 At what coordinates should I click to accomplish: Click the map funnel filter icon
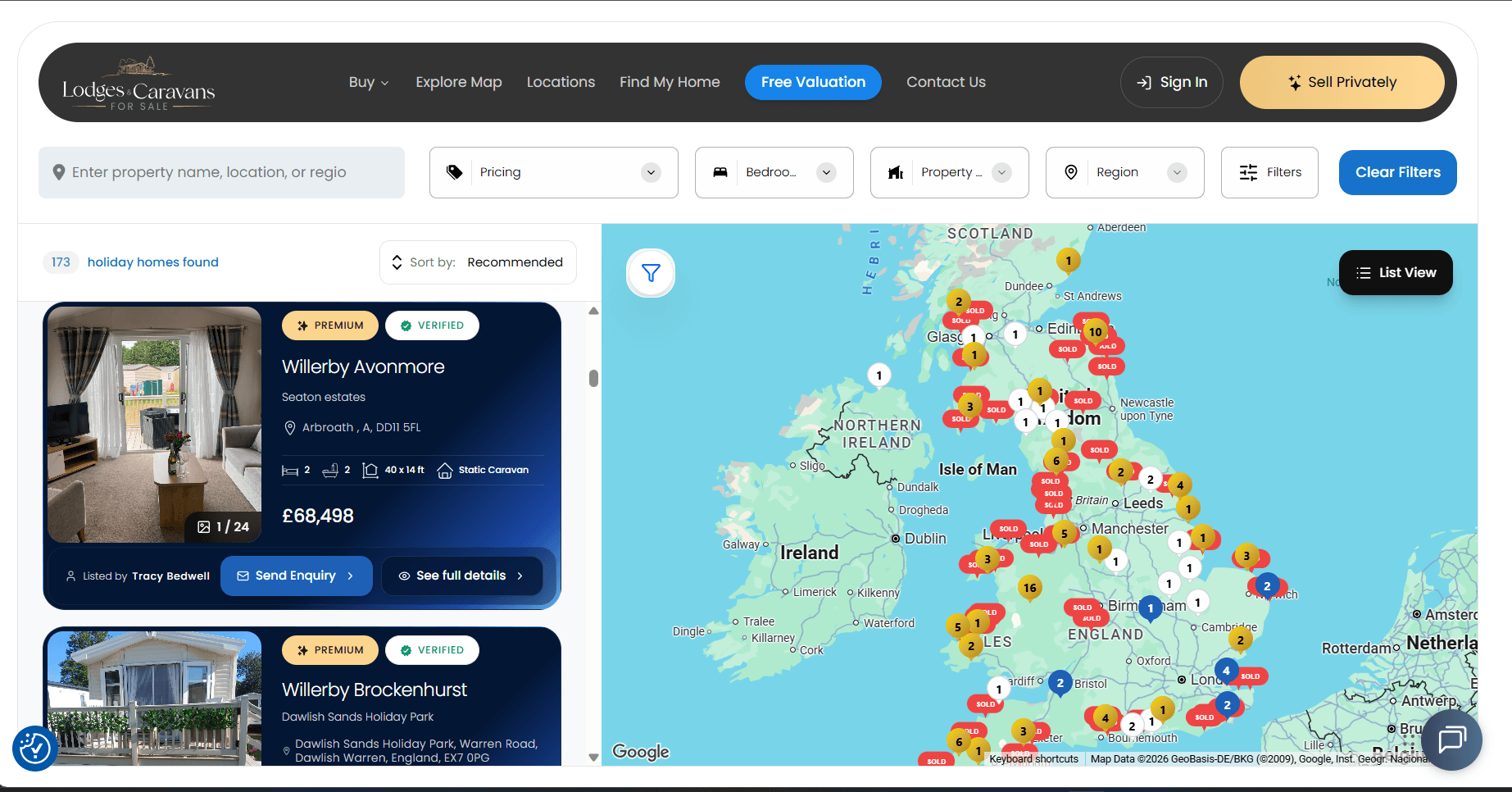(x=651, y=273)
